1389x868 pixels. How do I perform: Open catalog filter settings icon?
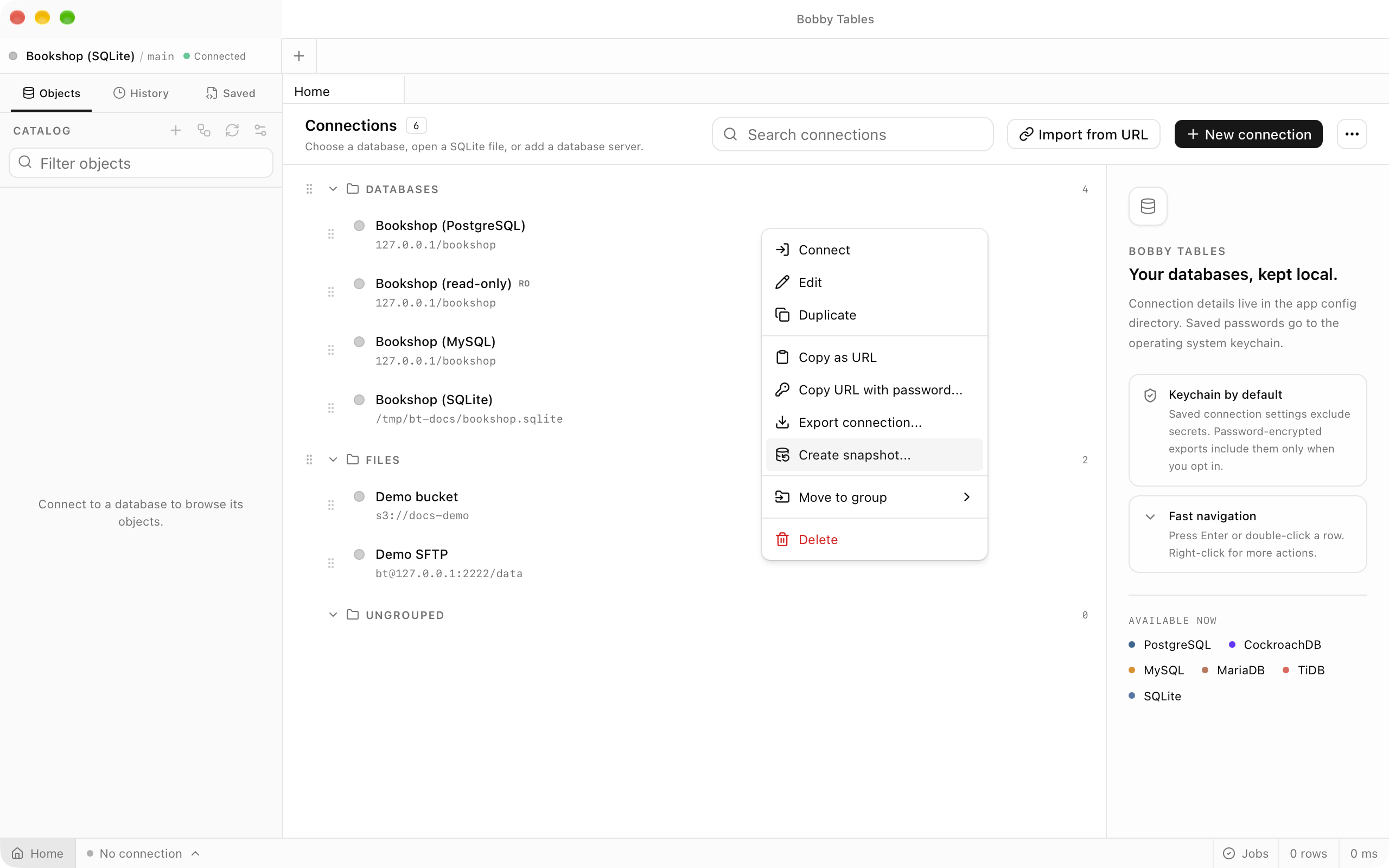[260, 131]
